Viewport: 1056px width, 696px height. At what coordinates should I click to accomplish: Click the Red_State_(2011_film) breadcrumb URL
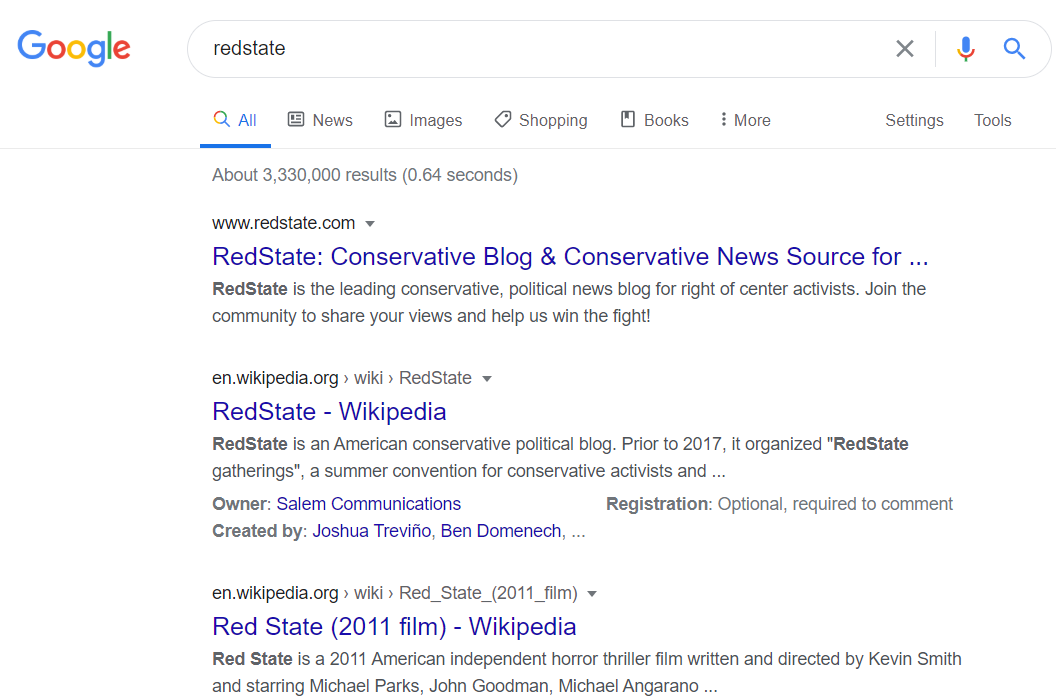point(395,593)
